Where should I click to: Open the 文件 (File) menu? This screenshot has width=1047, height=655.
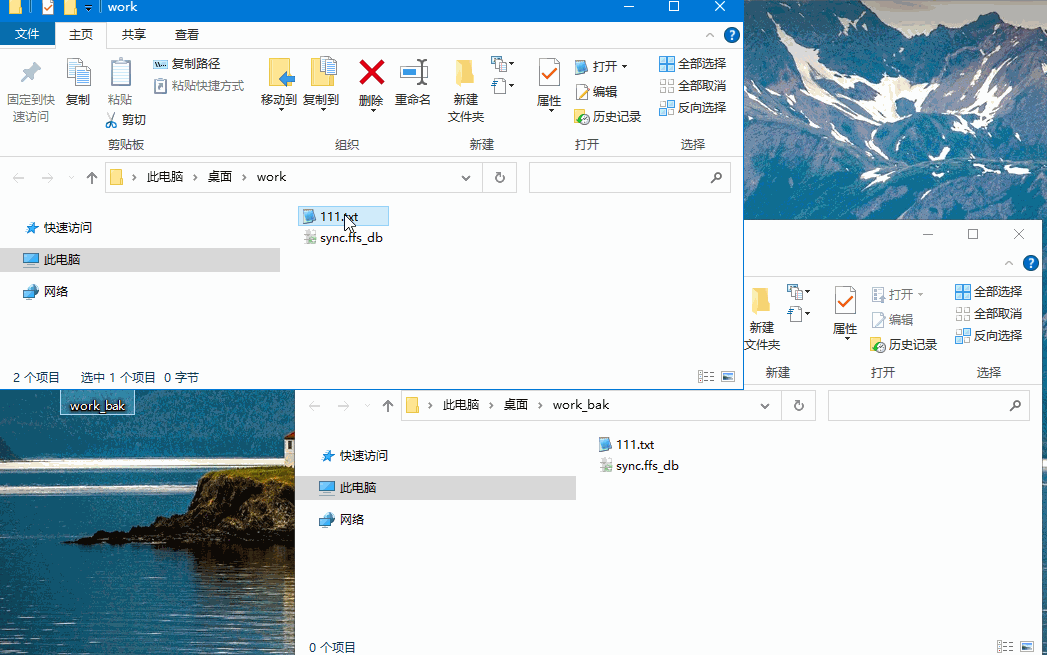[27, 33]
